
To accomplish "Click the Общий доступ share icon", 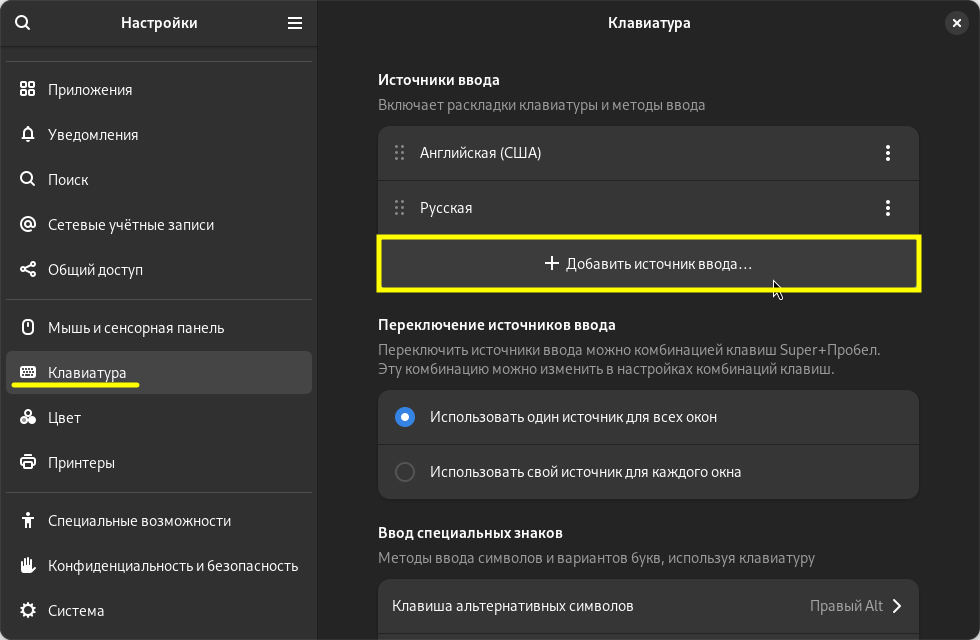I will tap(28, 269).
